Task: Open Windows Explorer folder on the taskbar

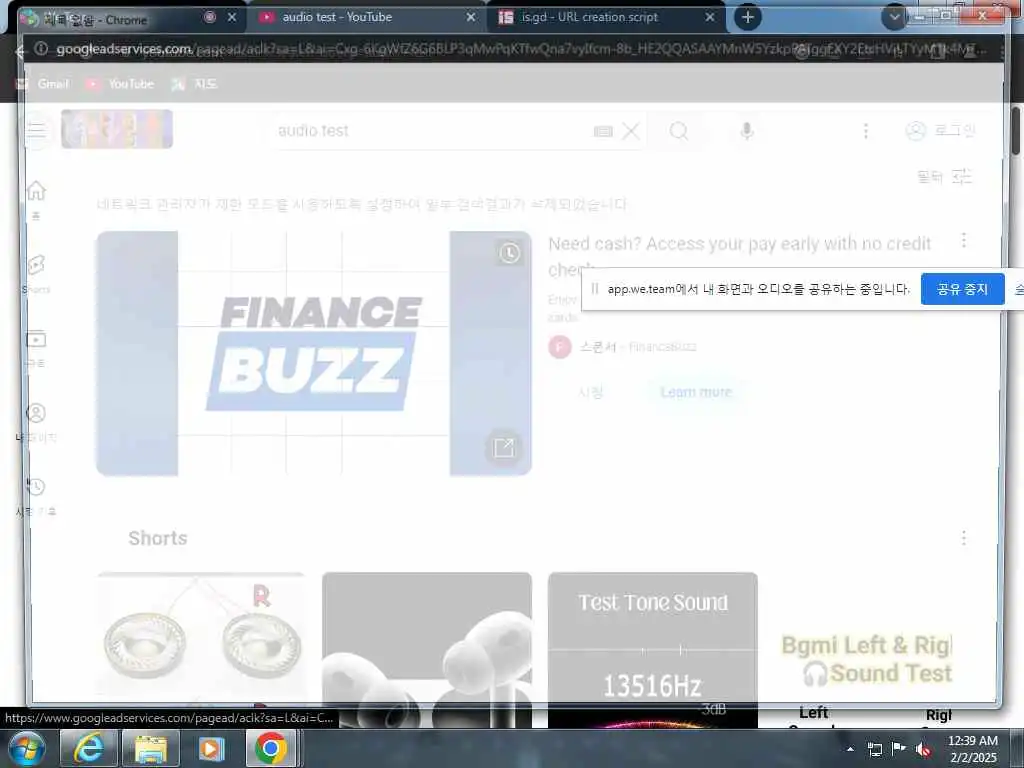Action: (152, 748)
